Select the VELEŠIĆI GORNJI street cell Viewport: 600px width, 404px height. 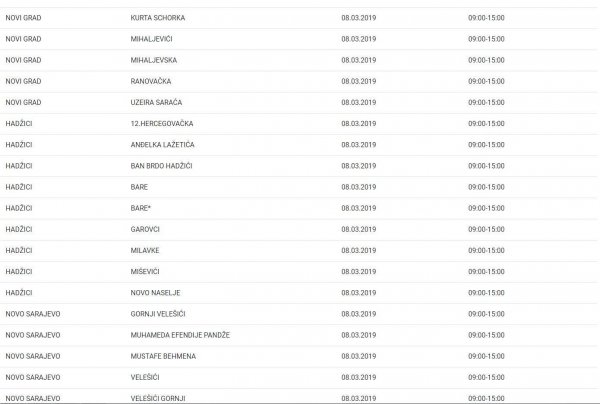[x=158, y=398]
